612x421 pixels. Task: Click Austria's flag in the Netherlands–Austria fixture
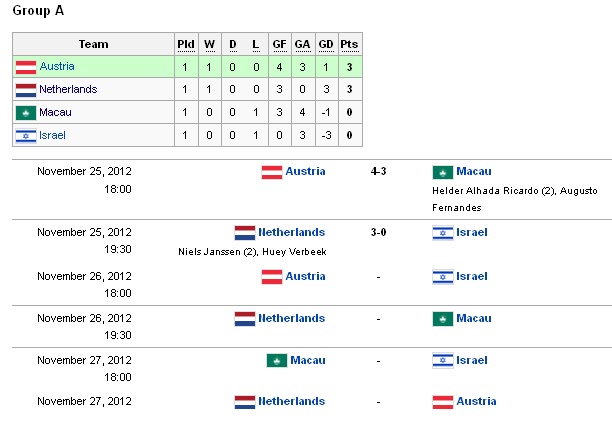(x=442, y=402)
